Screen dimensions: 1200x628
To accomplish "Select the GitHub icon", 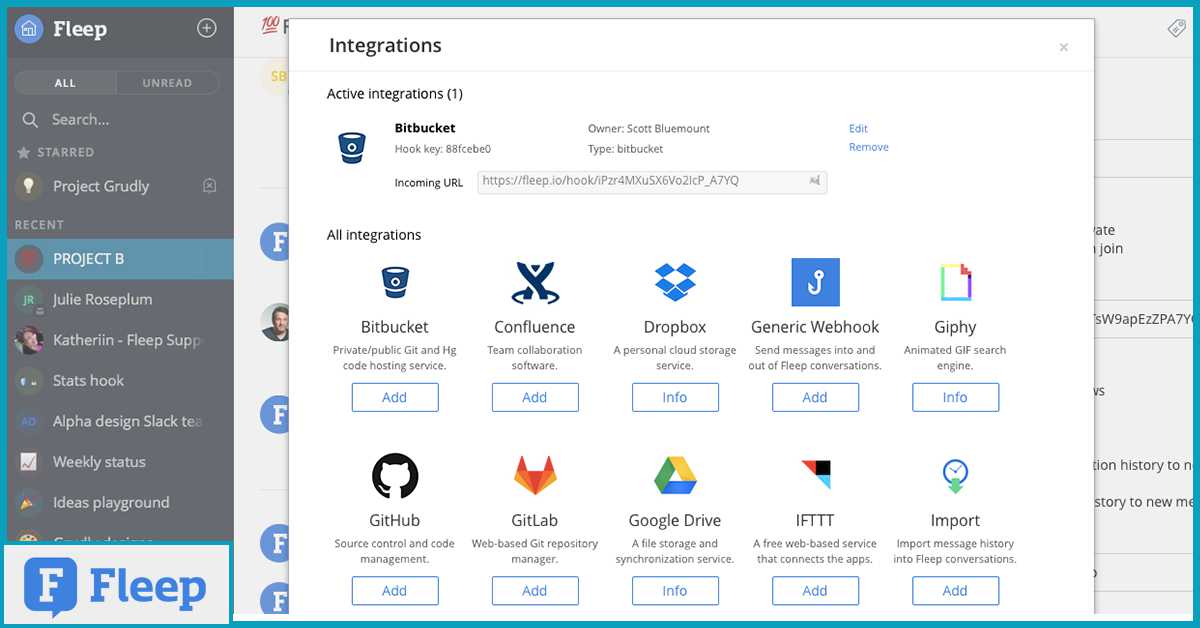I will click(x=394, y=474).
